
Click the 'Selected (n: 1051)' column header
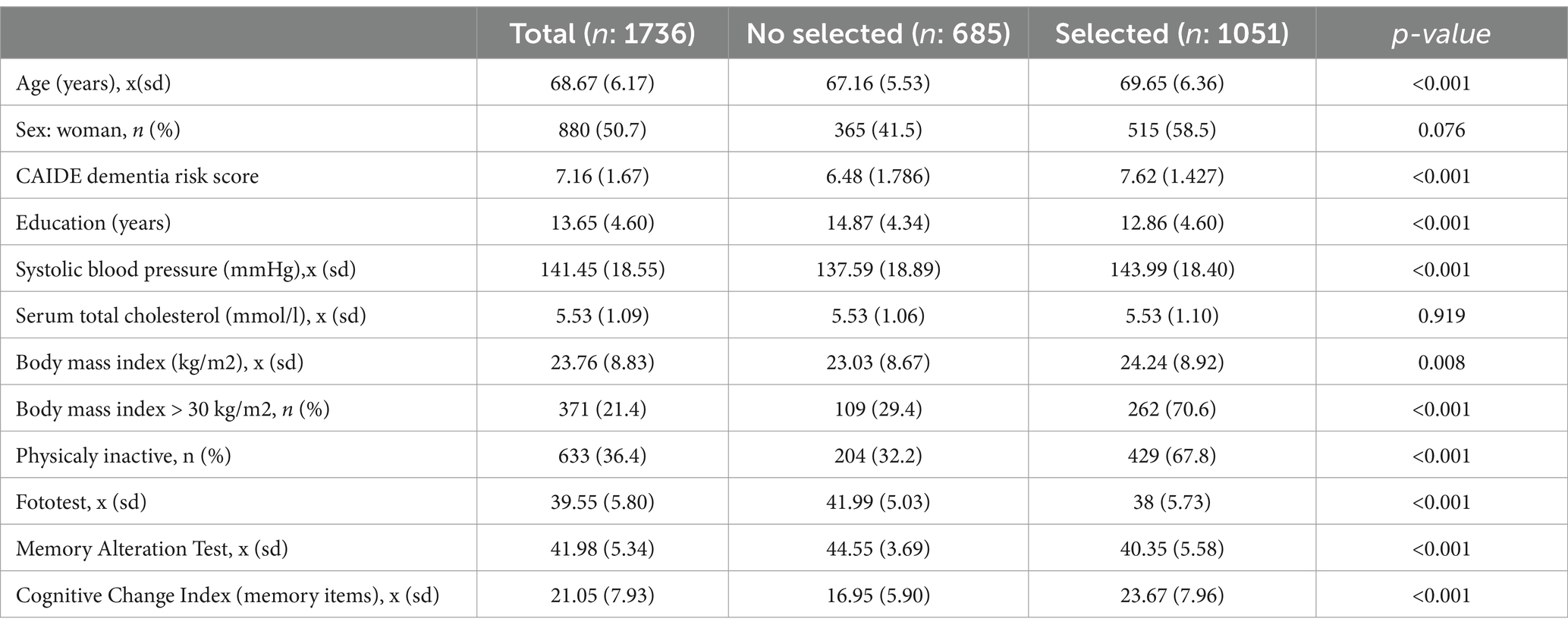[1172, 34]
